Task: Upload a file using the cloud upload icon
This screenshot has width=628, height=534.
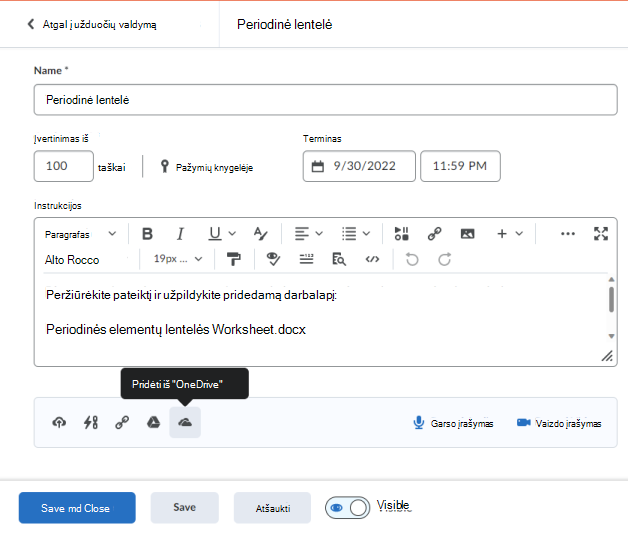Action: click(x=59, y=423)
